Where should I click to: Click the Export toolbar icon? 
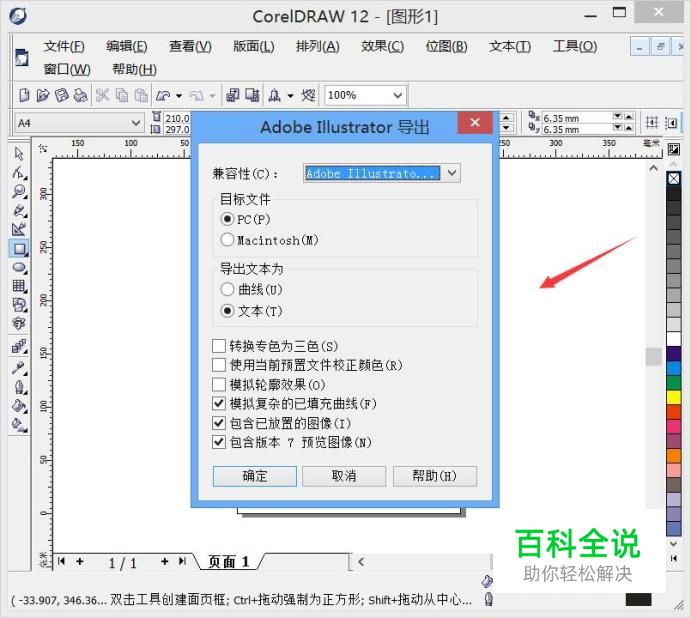[x=252, y=95]
